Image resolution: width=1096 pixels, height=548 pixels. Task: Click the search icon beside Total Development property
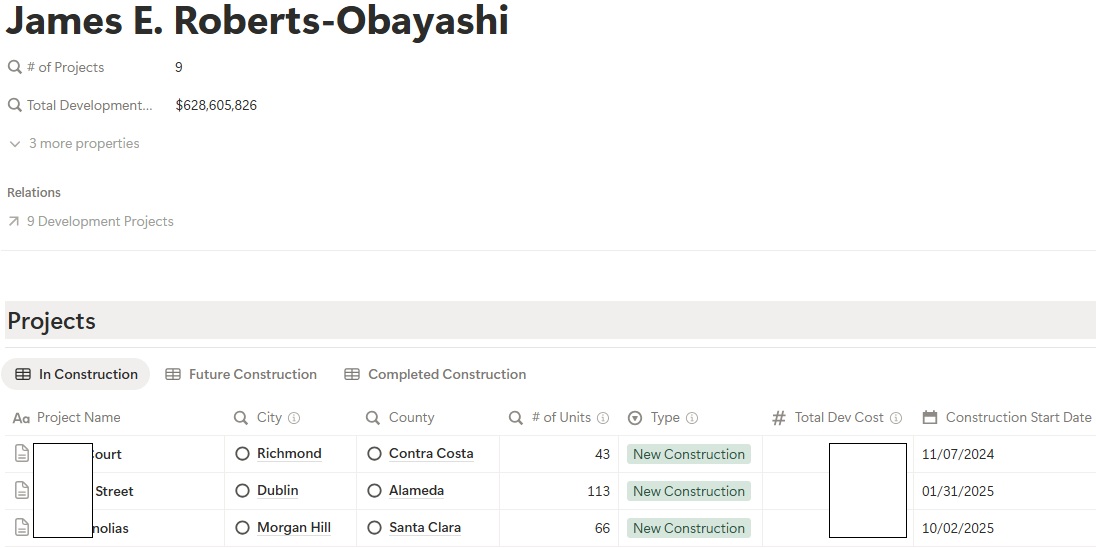coord(15,106)
